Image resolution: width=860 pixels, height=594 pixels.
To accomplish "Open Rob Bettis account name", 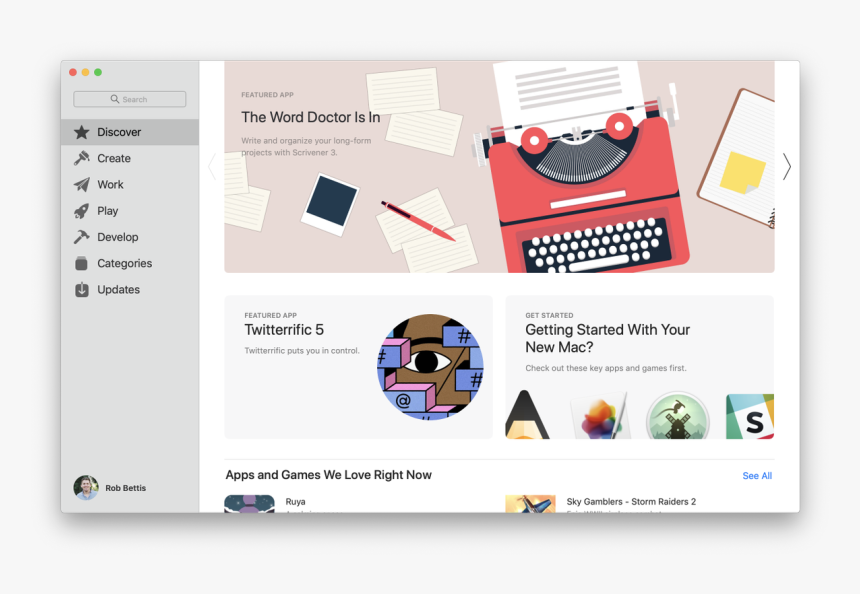I will [126, 488].
